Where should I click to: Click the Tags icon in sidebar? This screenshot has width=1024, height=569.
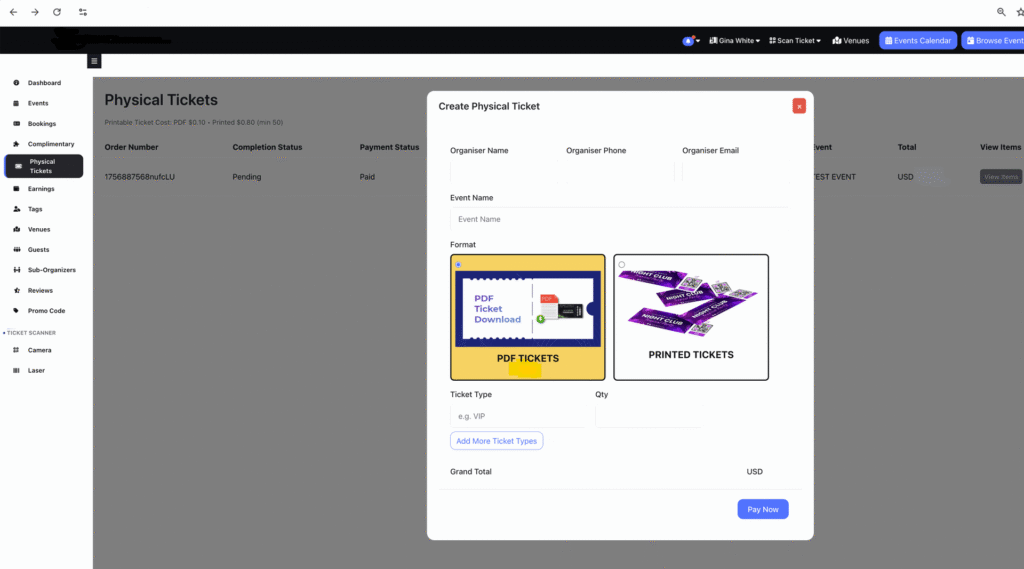(16, 209)
